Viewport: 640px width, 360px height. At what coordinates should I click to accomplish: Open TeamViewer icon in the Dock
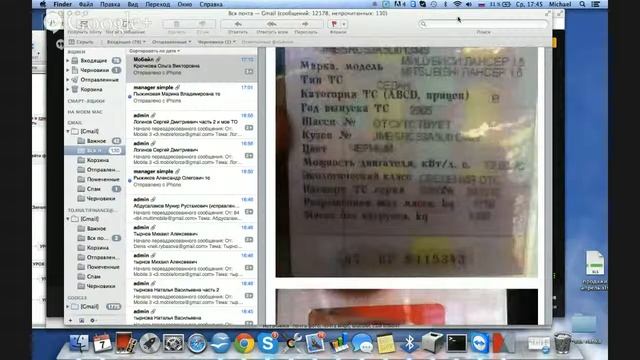point(480,343)
